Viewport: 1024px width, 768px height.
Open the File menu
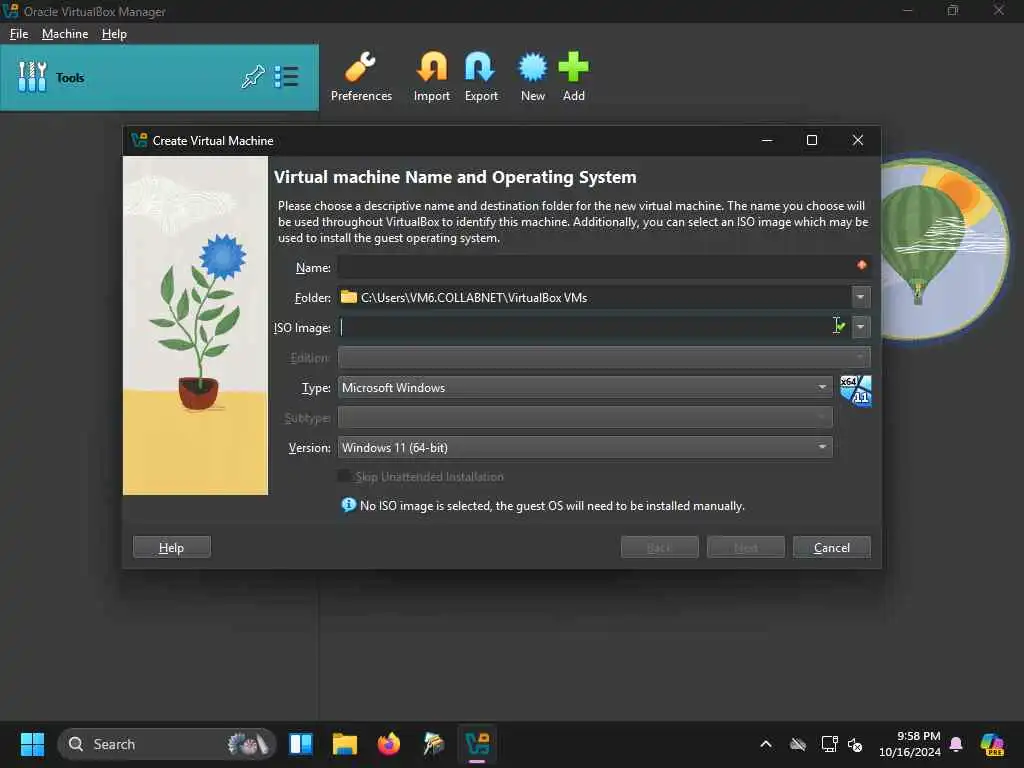(19, 34)
